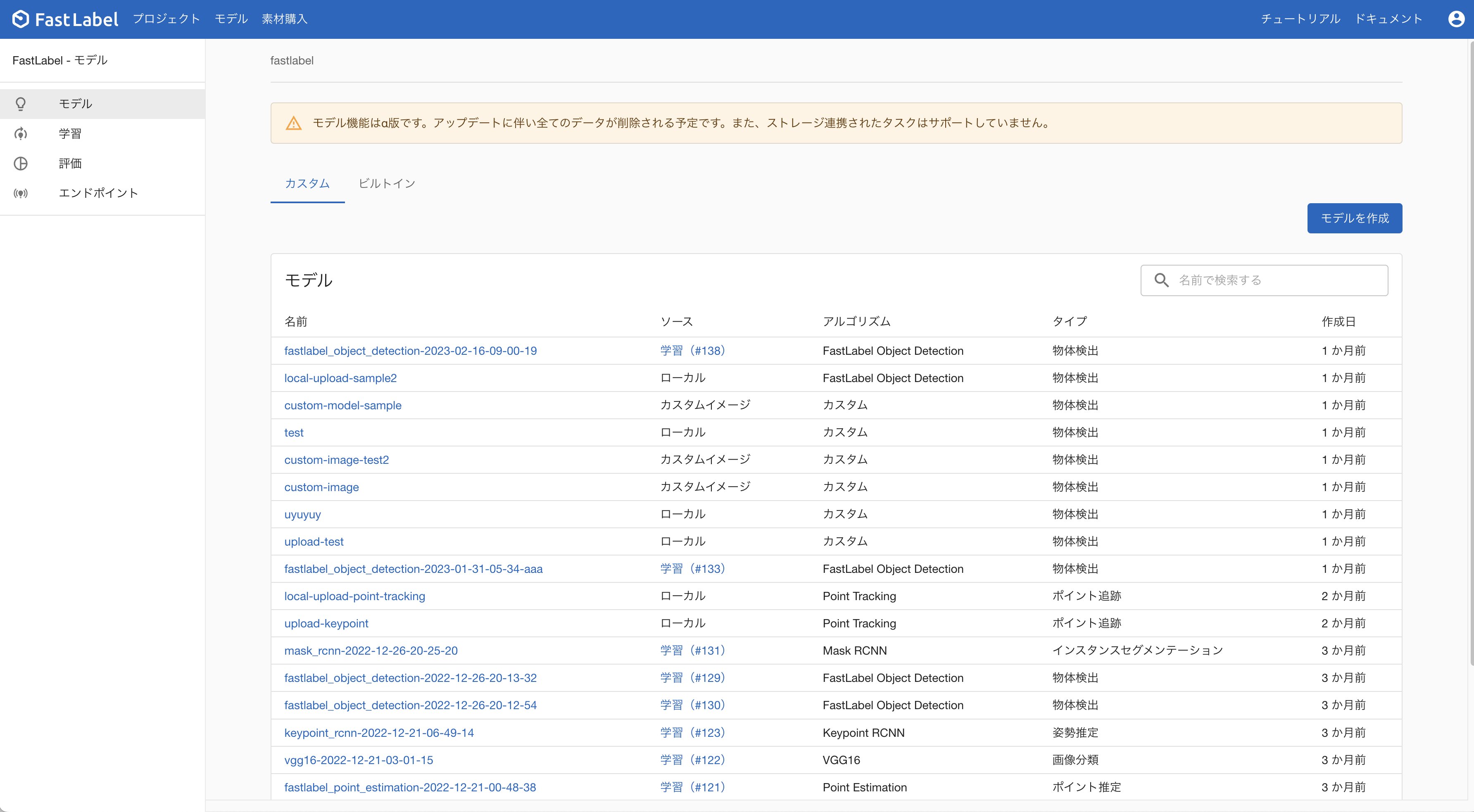Open keypoint_rcnn-2022-12-21-06-49-14 model
Viewport: 1474px width, 812px height.
point(379,733)
